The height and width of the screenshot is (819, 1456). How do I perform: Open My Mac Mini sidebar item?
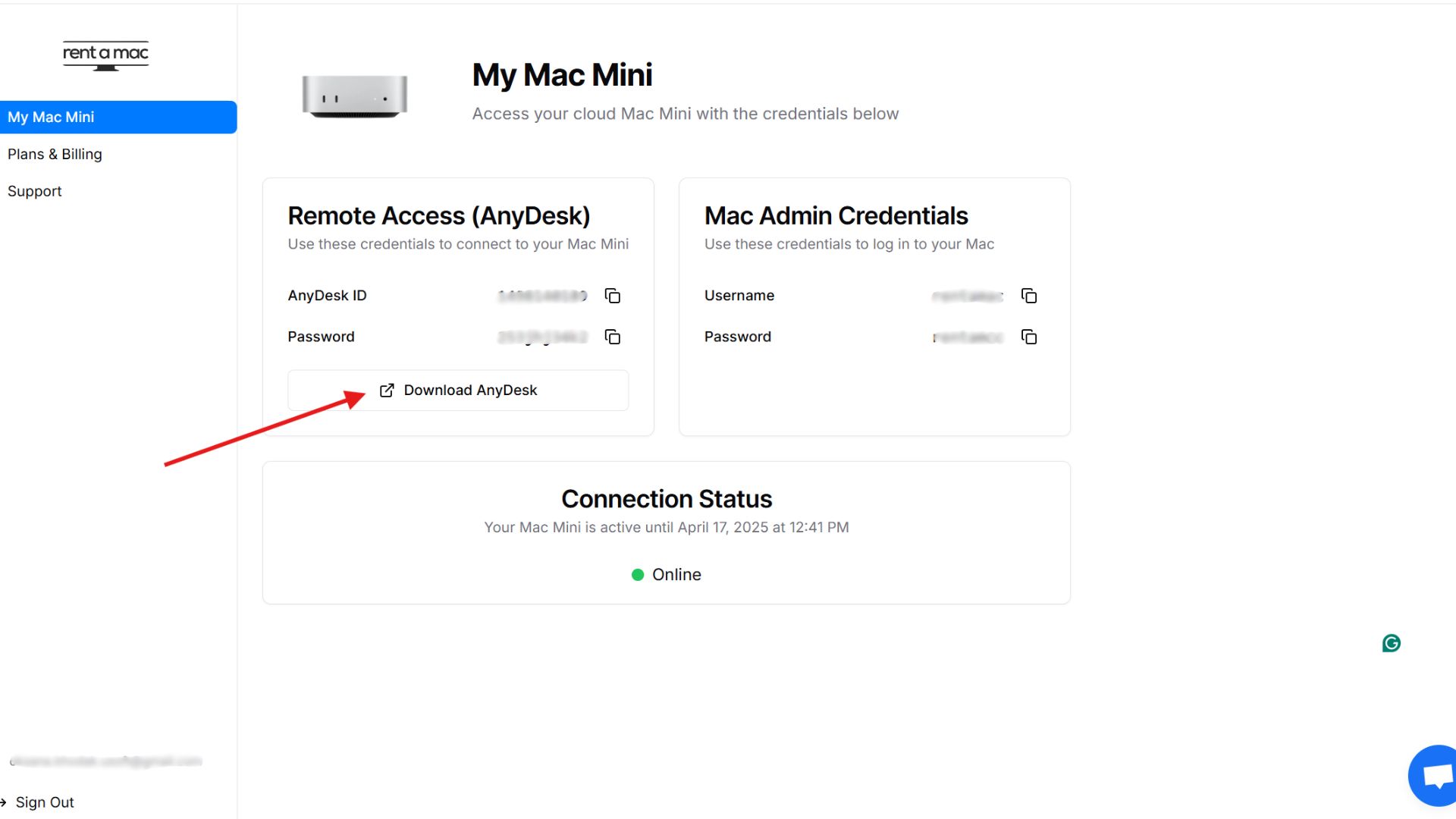(x=118, y=118)
